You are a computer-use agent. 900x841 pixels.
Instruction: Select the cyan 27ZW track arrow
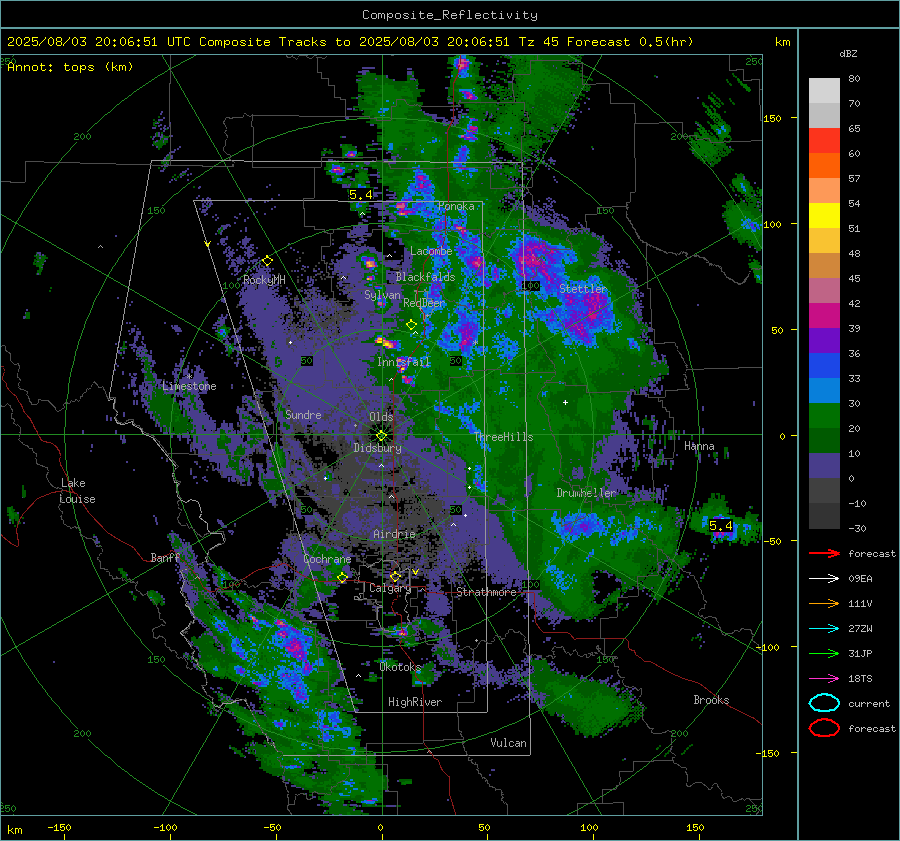point(824,629)
